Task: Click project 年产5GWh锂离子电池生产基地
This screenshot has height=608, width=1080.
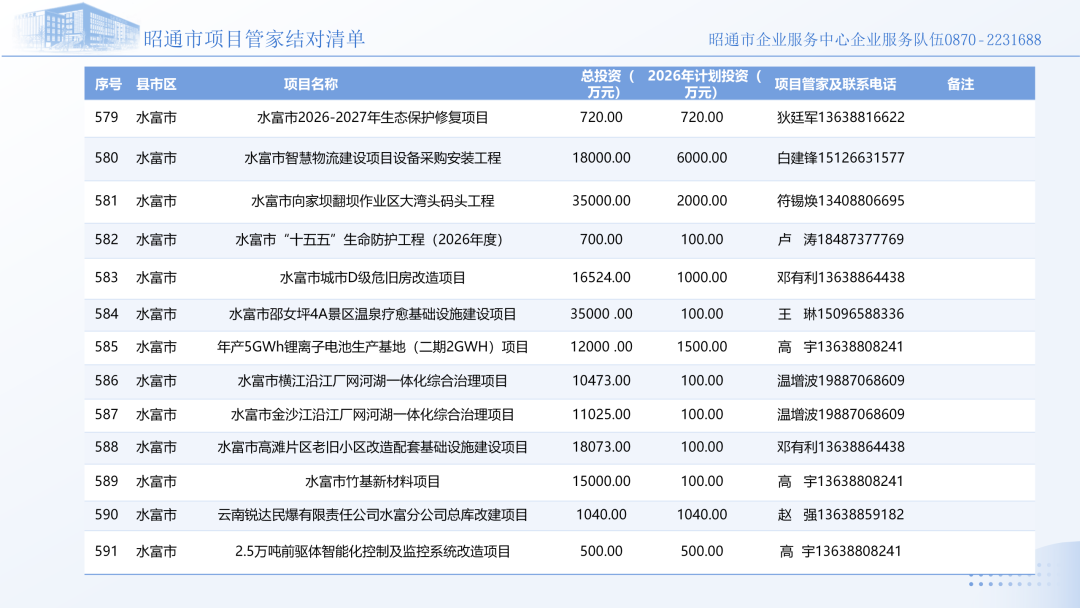Action: (x=373, y=347)
